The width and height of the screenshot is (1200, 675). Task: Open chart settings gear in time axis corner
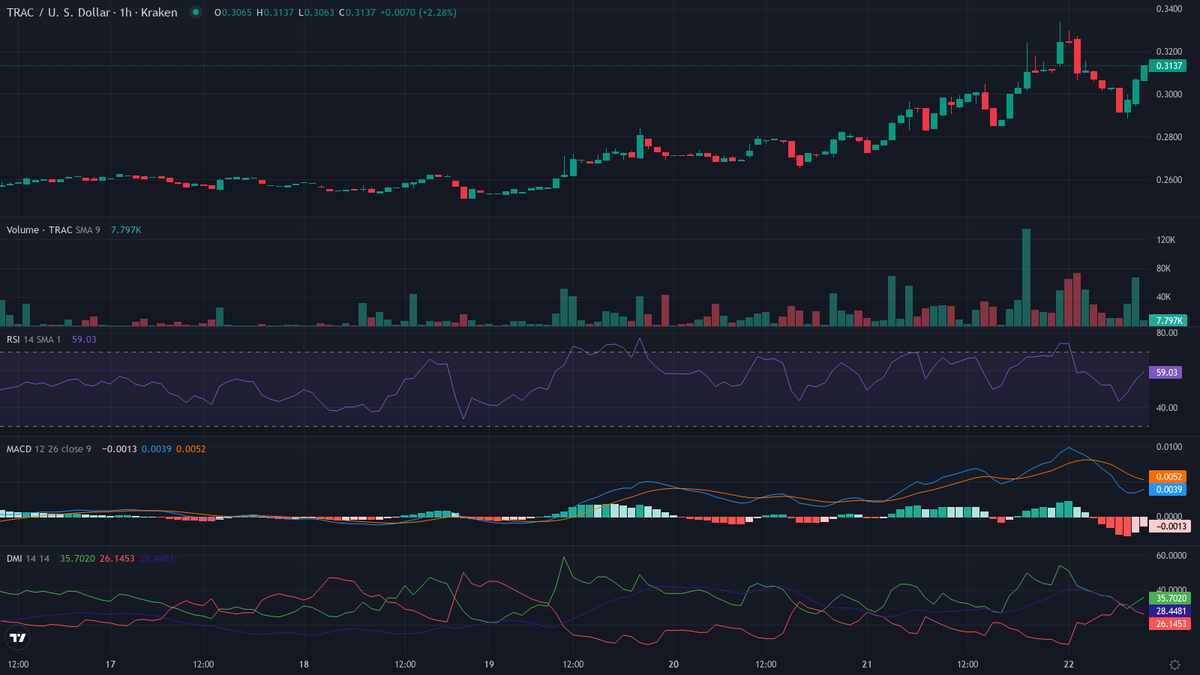pyautogui.click(x=1174, y=664)
